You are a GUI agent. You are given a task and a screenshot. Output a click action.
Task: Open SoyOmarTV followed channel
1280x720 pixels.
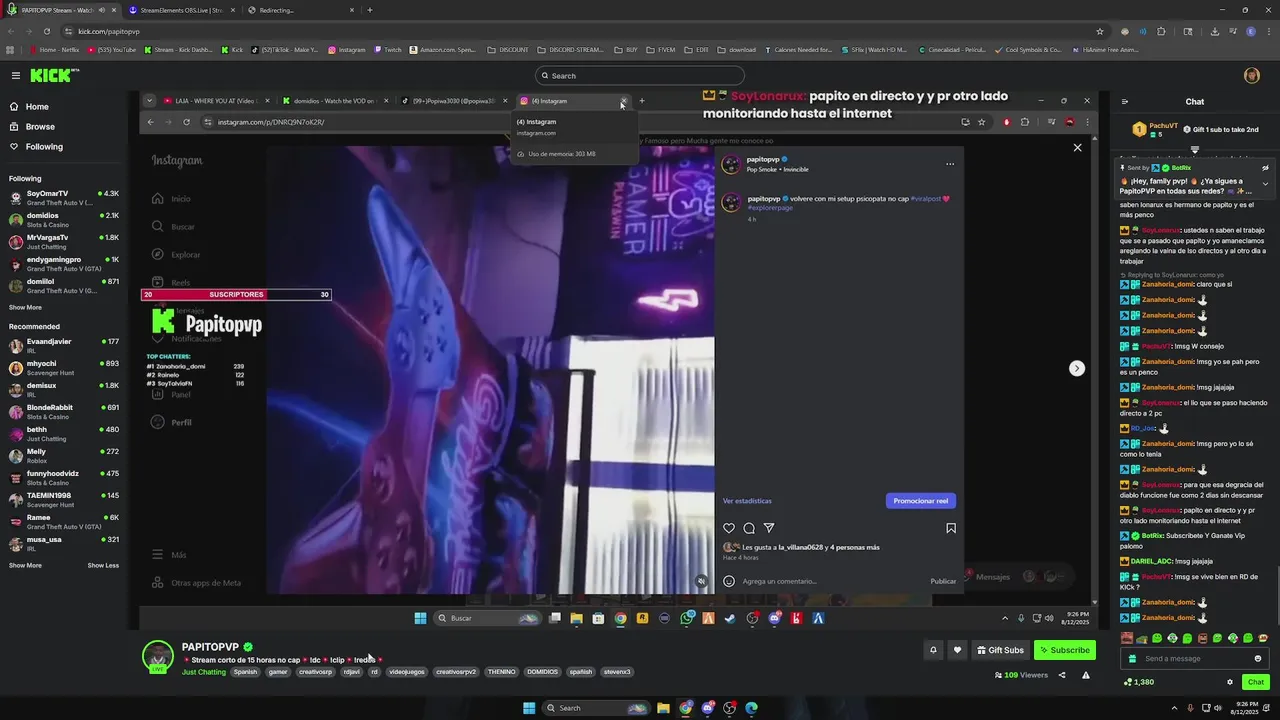[62, 197]
